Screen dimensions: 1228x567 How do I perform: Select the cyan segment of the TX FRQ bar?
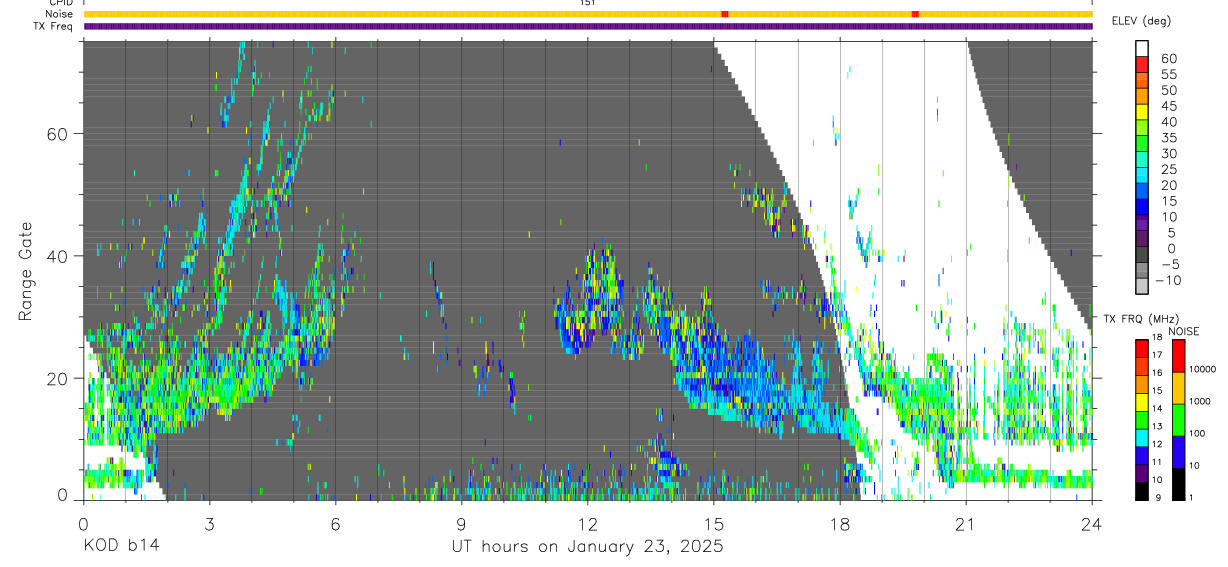click(1142, 438)
